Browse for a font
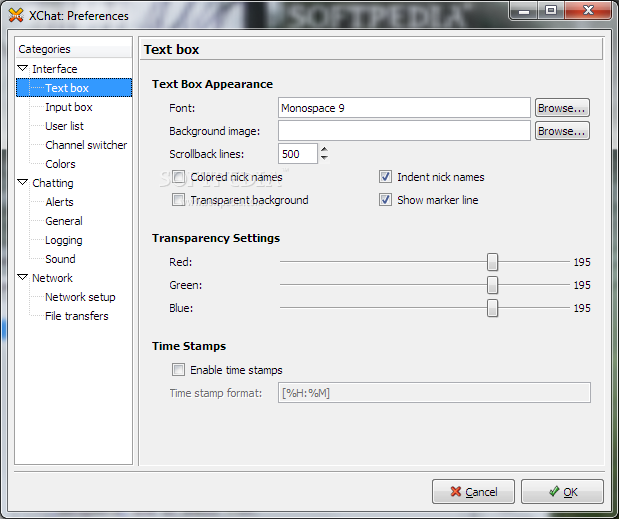 (562, 108)
